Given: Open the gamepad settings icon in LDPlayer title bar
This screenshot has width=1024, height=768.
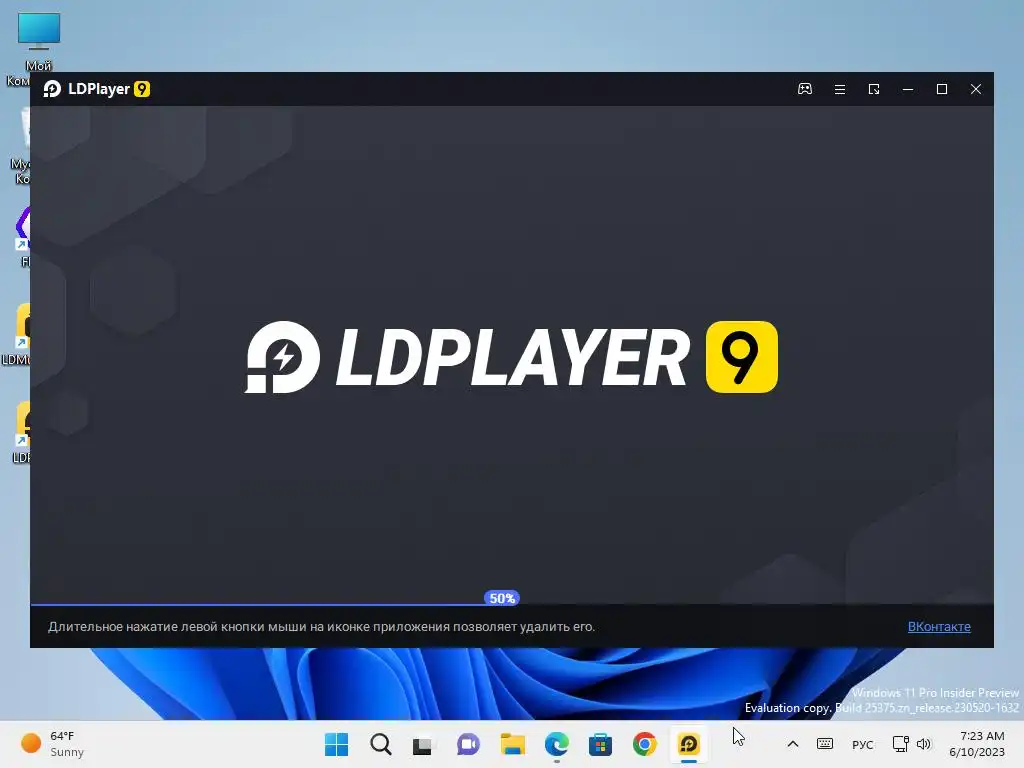Looking at the screenshot, I should (805, 89).
